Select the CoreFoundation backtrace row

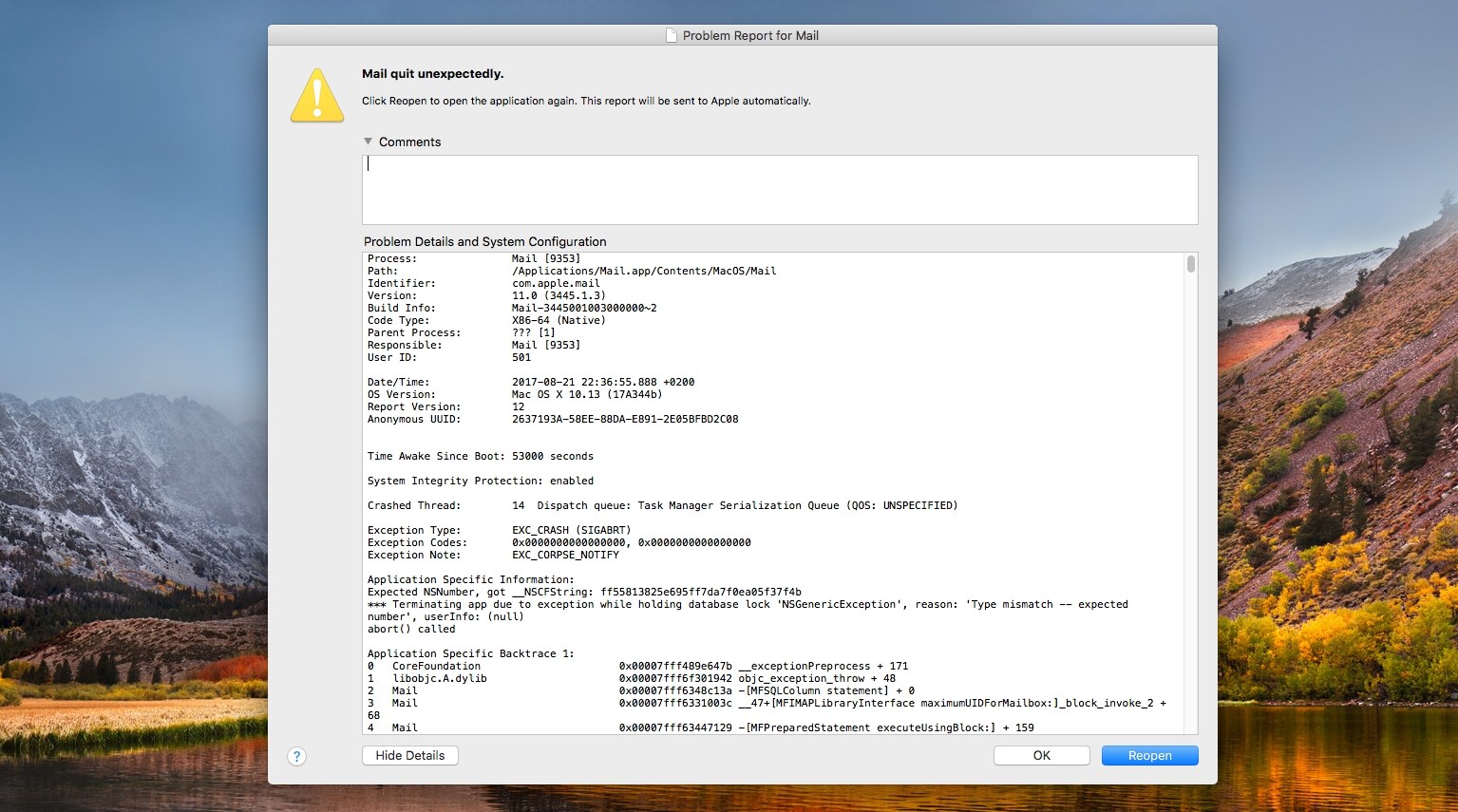click(638, 666)
